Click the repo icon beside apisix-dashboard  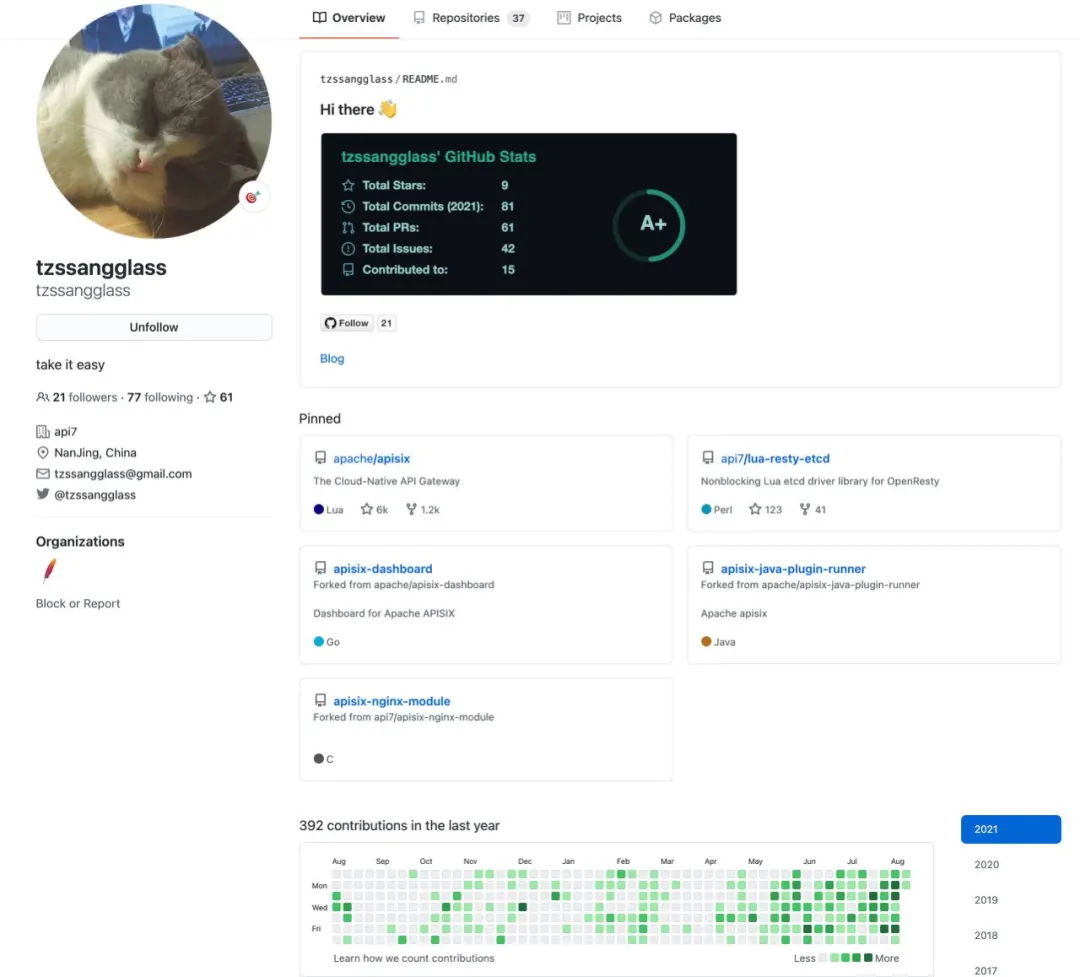click(320, 568)
